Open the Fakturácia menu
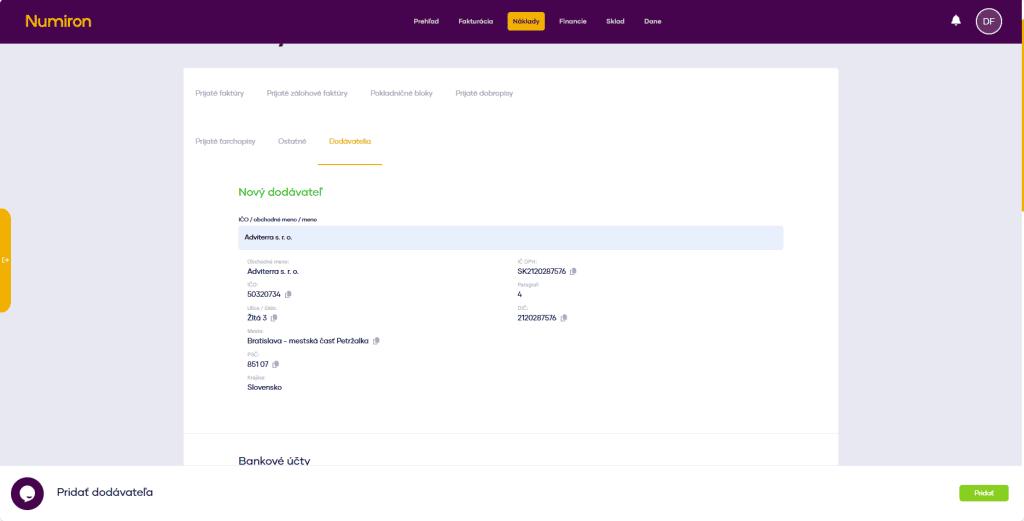The image size is (1024, 521). click(x=475, y=21)
